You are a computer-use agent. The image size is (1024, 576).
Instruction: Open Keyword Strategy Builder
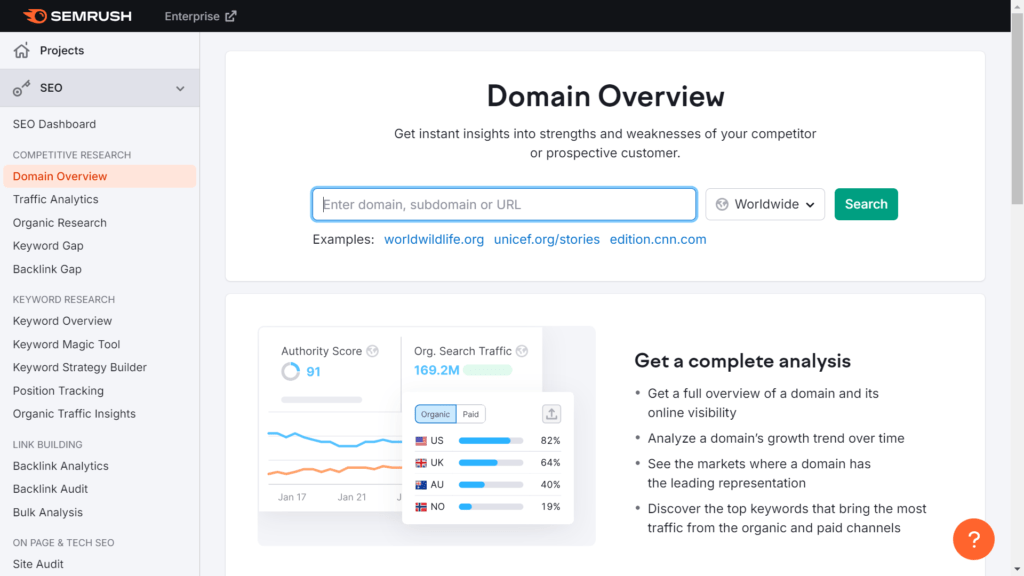(x=80, y=367)
